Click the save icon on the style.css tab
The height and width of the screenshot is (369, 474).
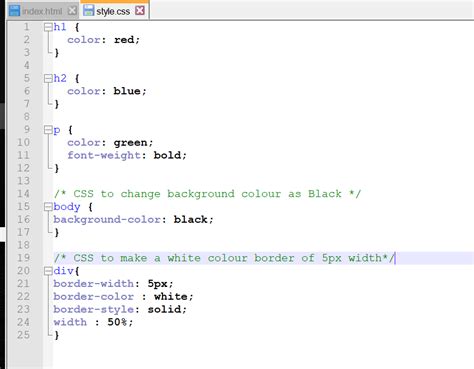coord(88,10)
